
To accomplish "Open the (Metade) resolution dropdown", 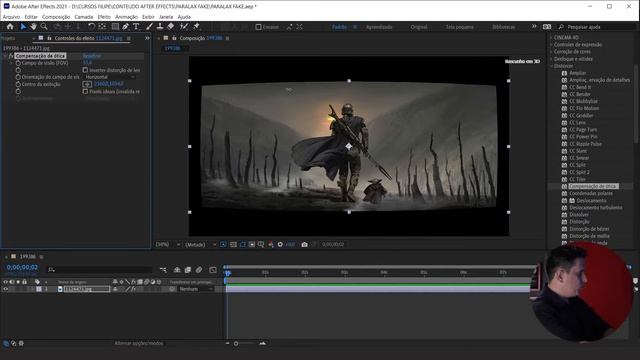I will click(x=200, y=244).
